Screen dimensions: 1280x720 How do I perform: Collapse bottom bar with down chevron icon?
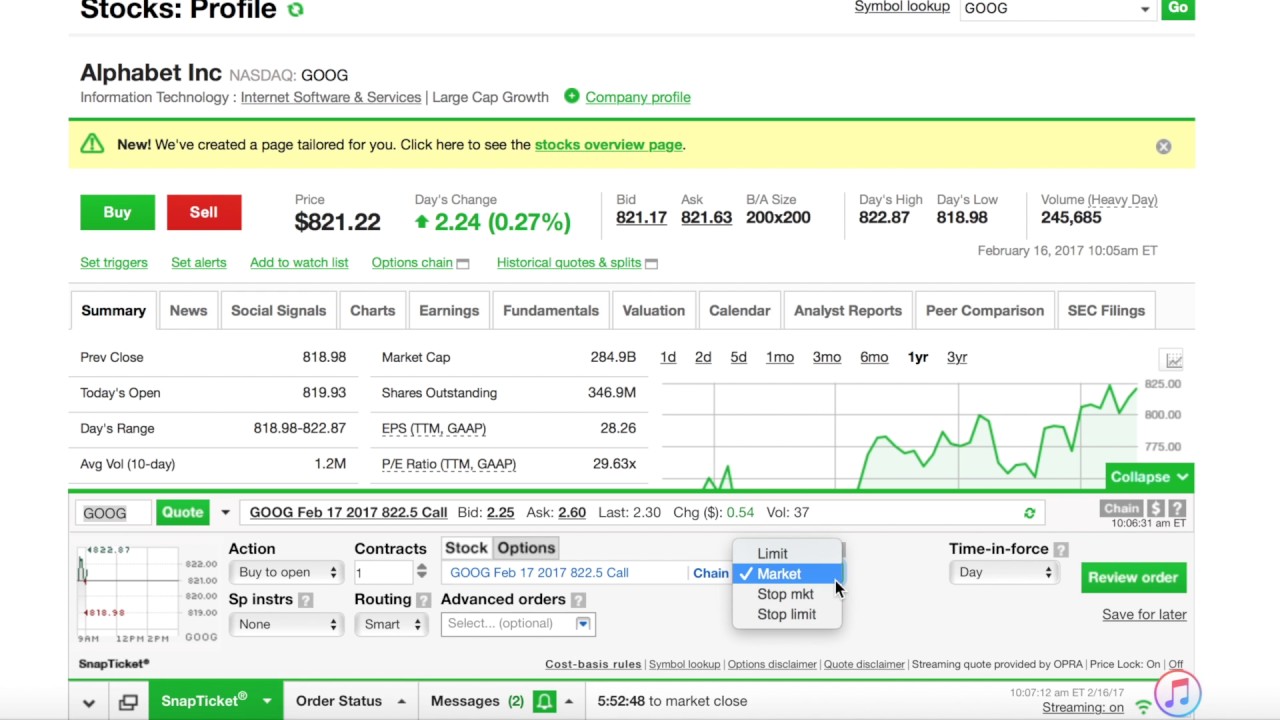(88, 702)
